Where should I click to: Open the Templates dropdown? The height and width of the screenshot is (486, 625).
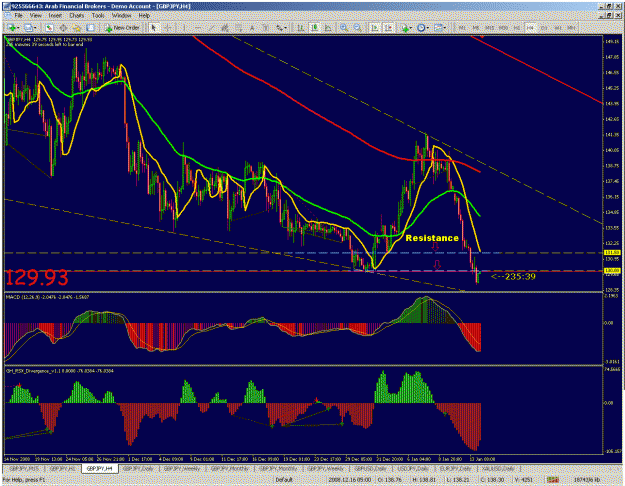tap(440, 28)
